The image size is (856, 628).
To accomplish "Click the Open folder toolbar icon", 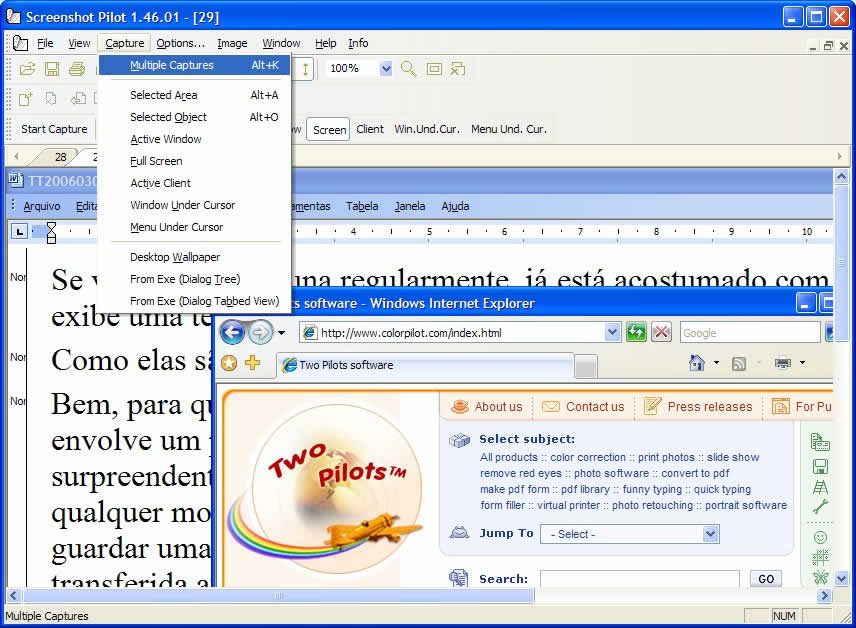I will point(27,69).
